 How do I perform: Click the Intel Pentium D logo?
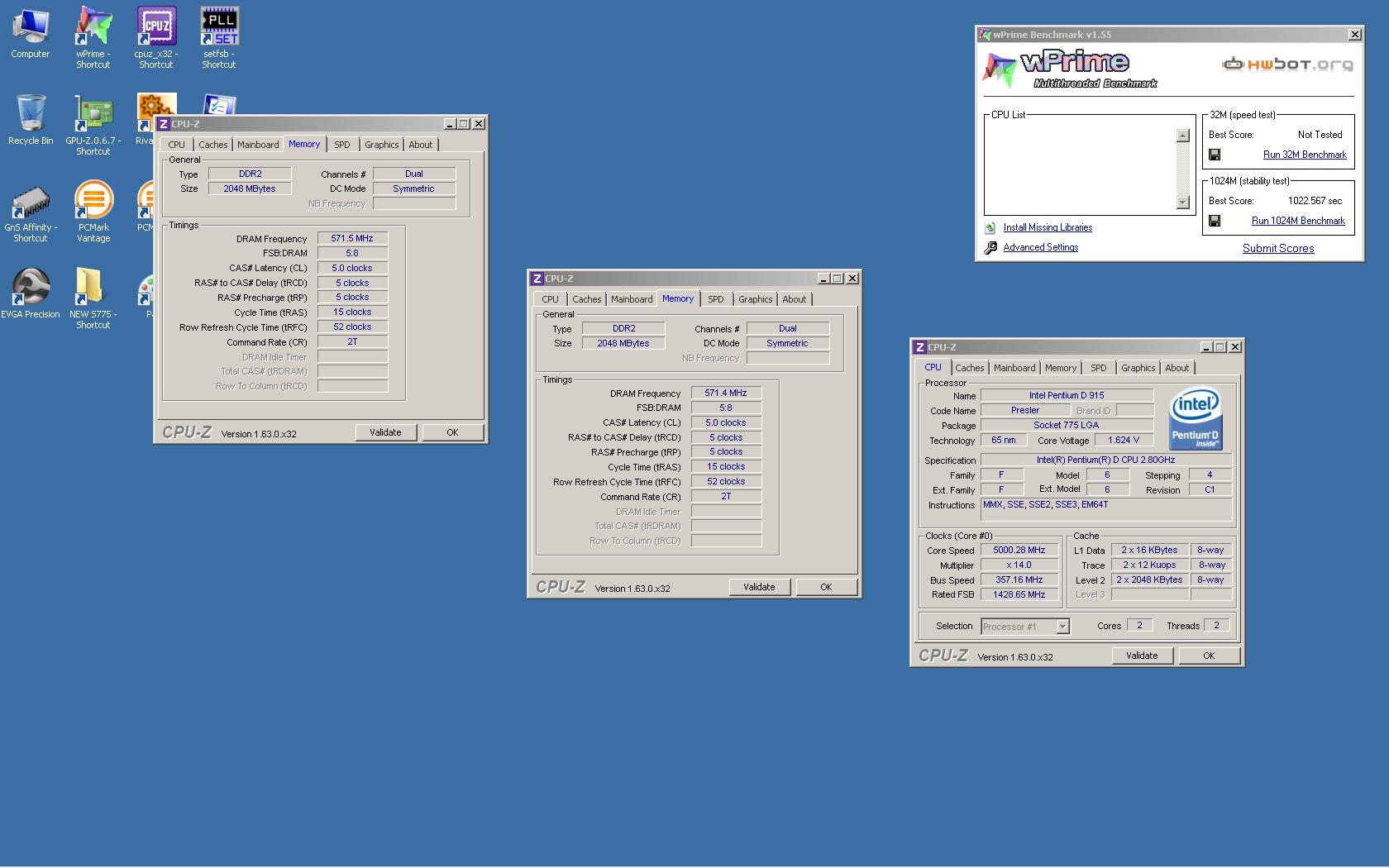1196,419
